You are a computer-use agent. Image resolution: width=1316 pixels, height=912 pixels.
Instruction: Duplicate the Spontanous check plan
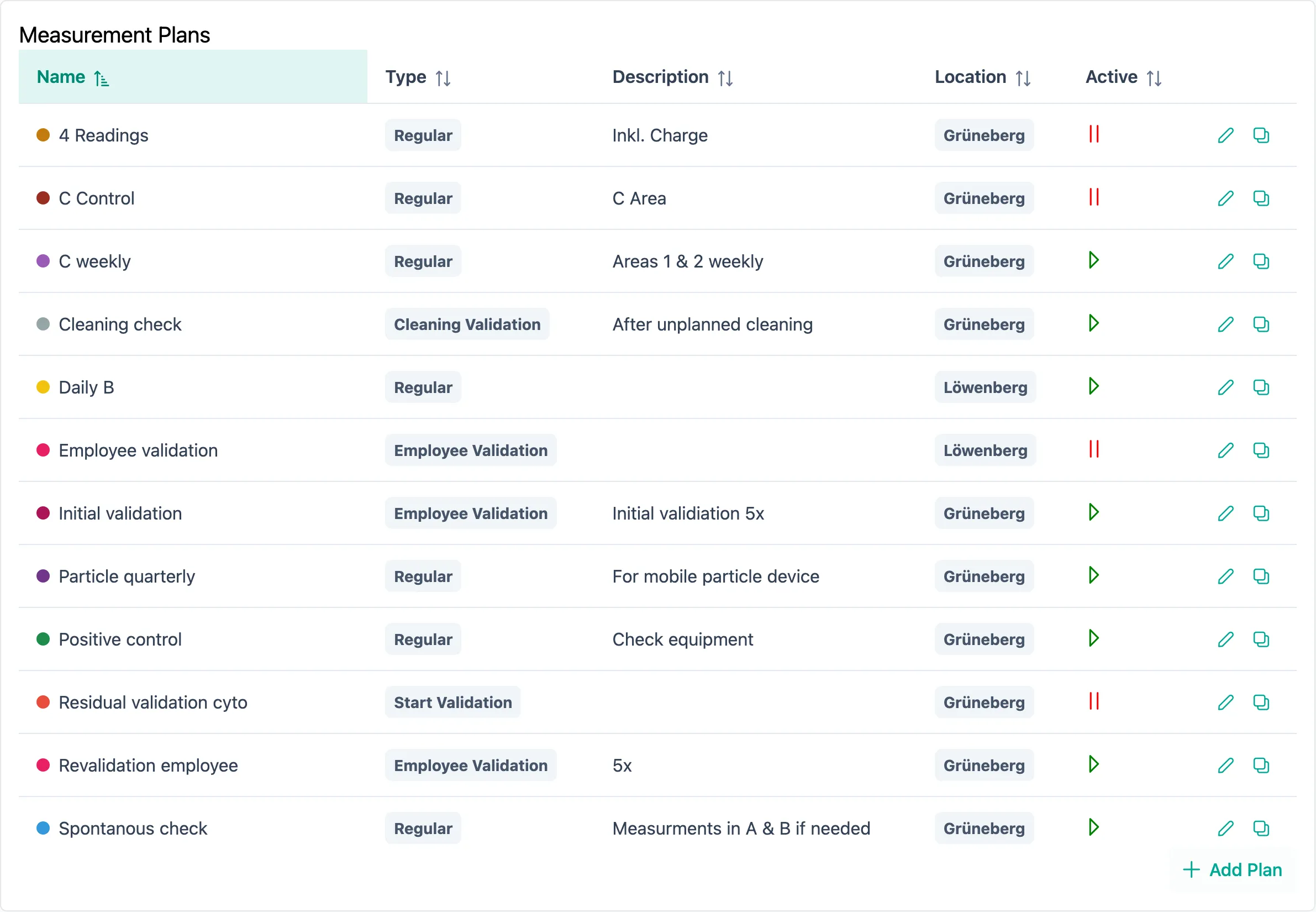(1262, 827)
